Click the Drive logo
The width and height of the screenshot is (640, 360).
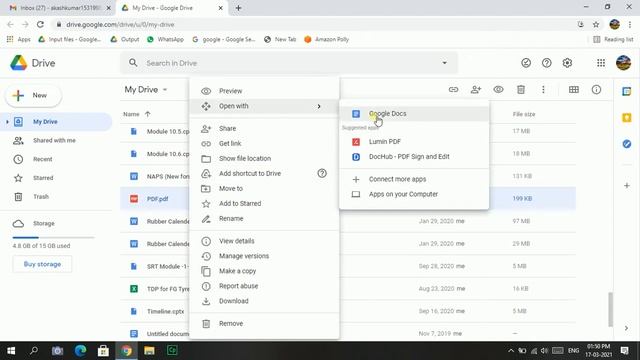(33, 63)
